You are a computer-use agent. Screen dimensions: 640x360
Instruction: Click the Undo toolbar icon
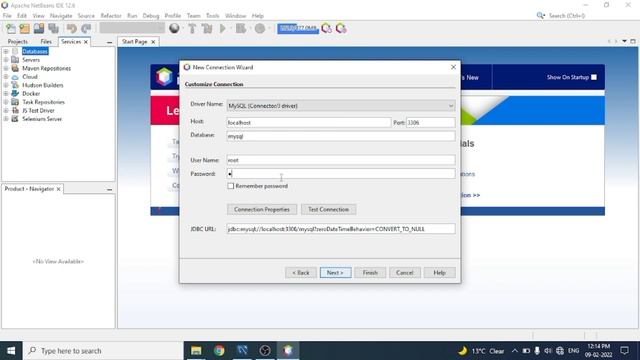click(x=72, y=29)
